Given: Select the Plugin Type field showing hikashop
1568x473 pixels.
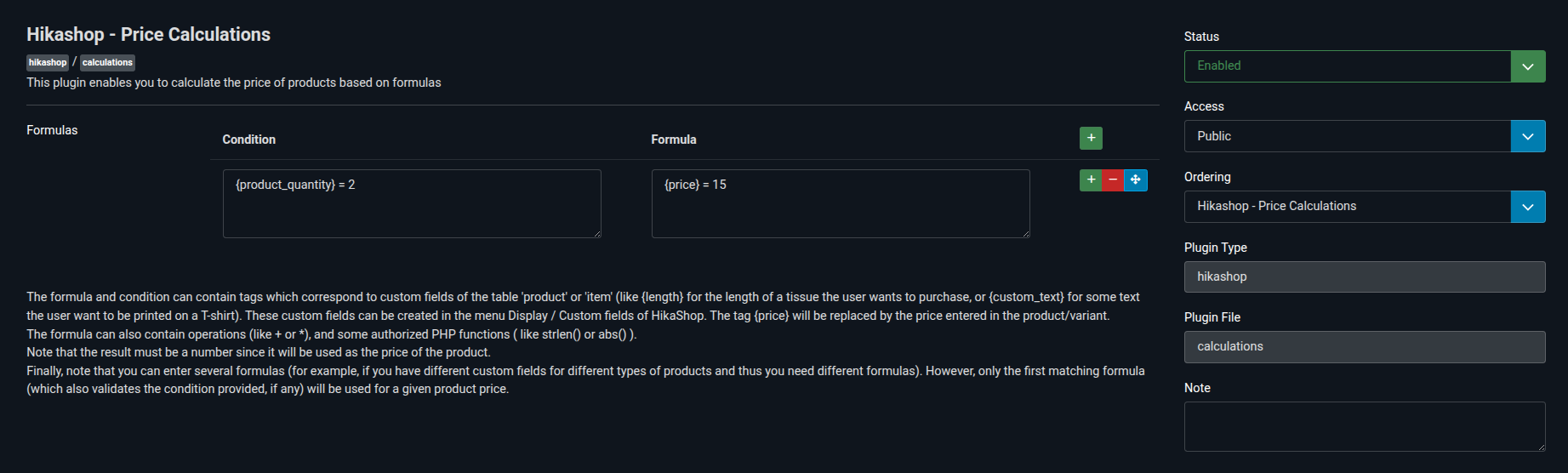Looking at the screenshot, I should click(1364, 276).
